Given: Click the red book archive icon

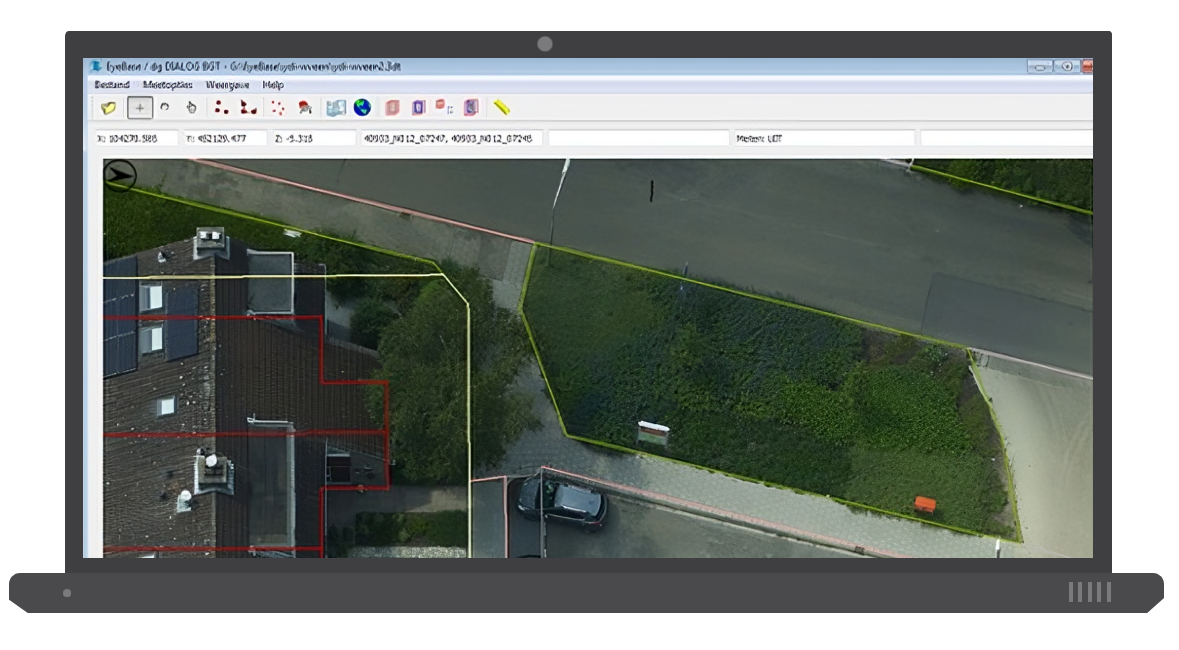Looking at the screenshot, I should click(391, 107).
